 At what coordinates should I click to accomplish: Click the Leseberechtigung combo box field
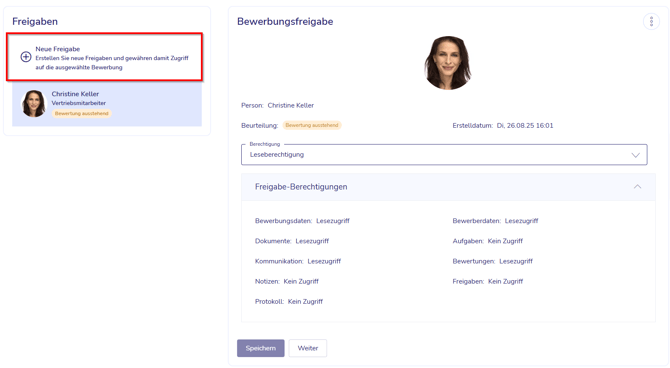point(444,154)
